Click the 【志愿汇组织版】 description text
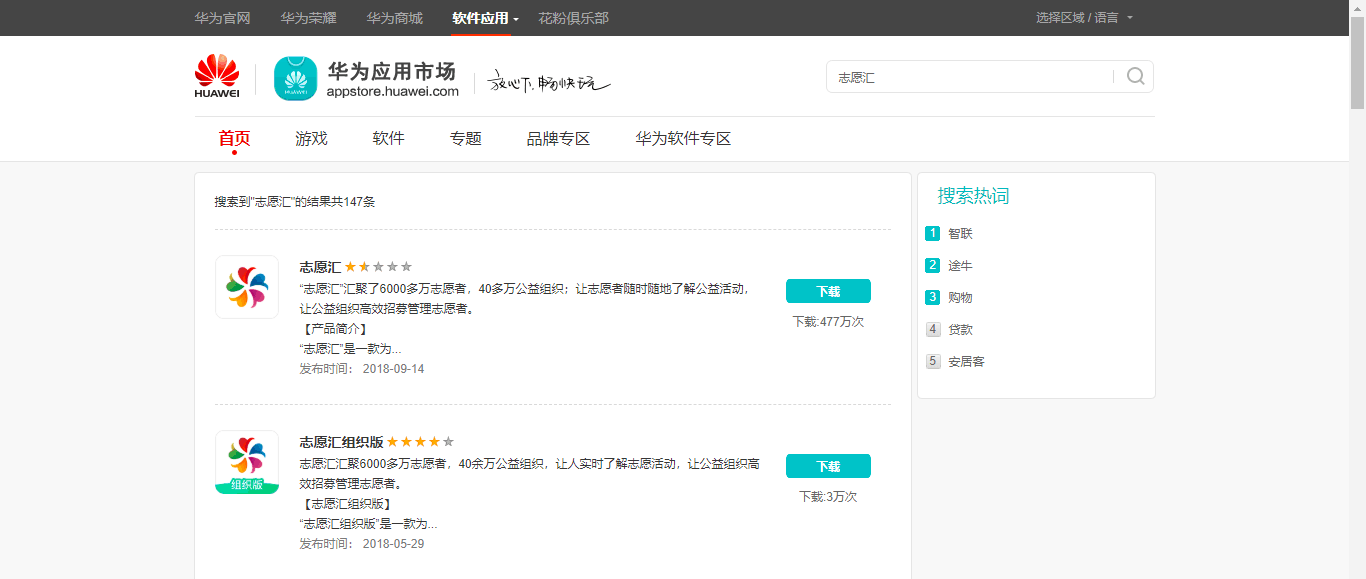The width and height of the screenshot is (1366, 579). [x=346, y=504]
